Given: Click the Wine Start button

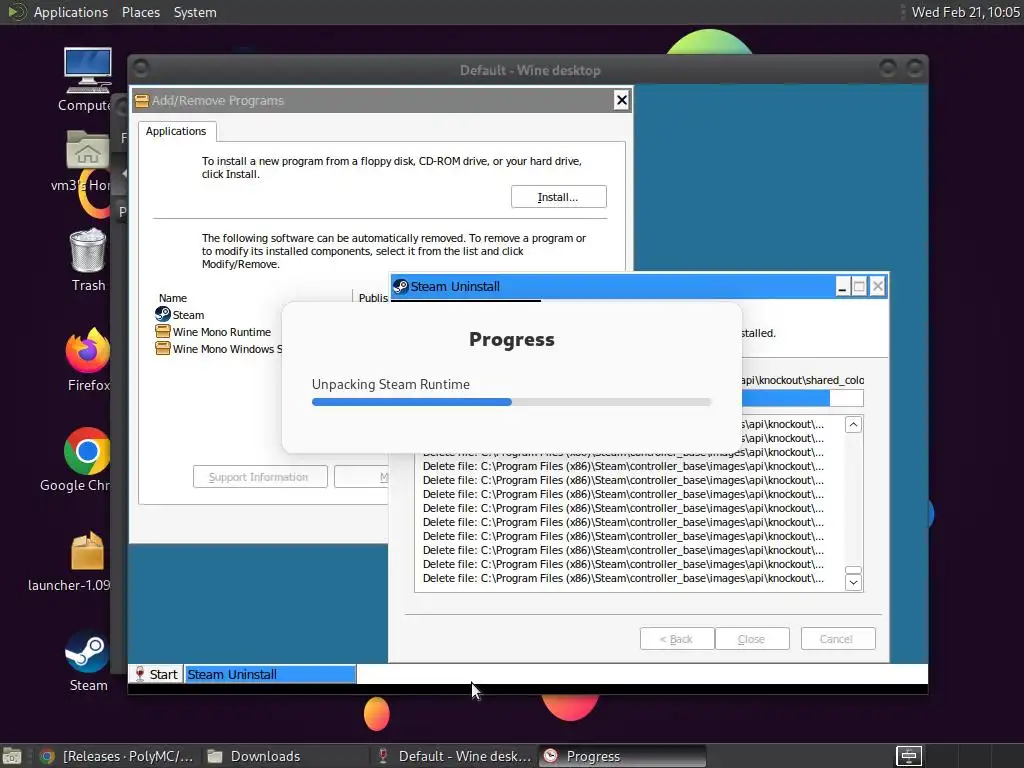Looking at the screenshot, I should [155, 674].
